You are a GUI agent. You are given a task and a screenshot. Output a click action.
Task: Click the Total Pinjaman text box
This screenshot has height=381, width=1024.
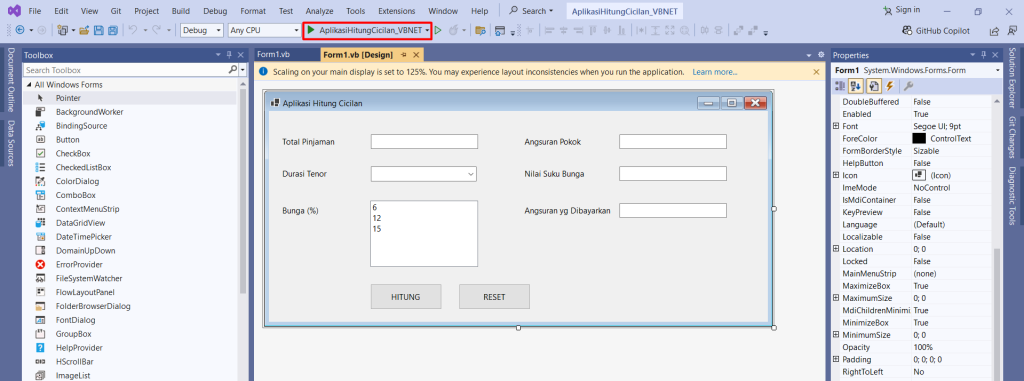424,142
